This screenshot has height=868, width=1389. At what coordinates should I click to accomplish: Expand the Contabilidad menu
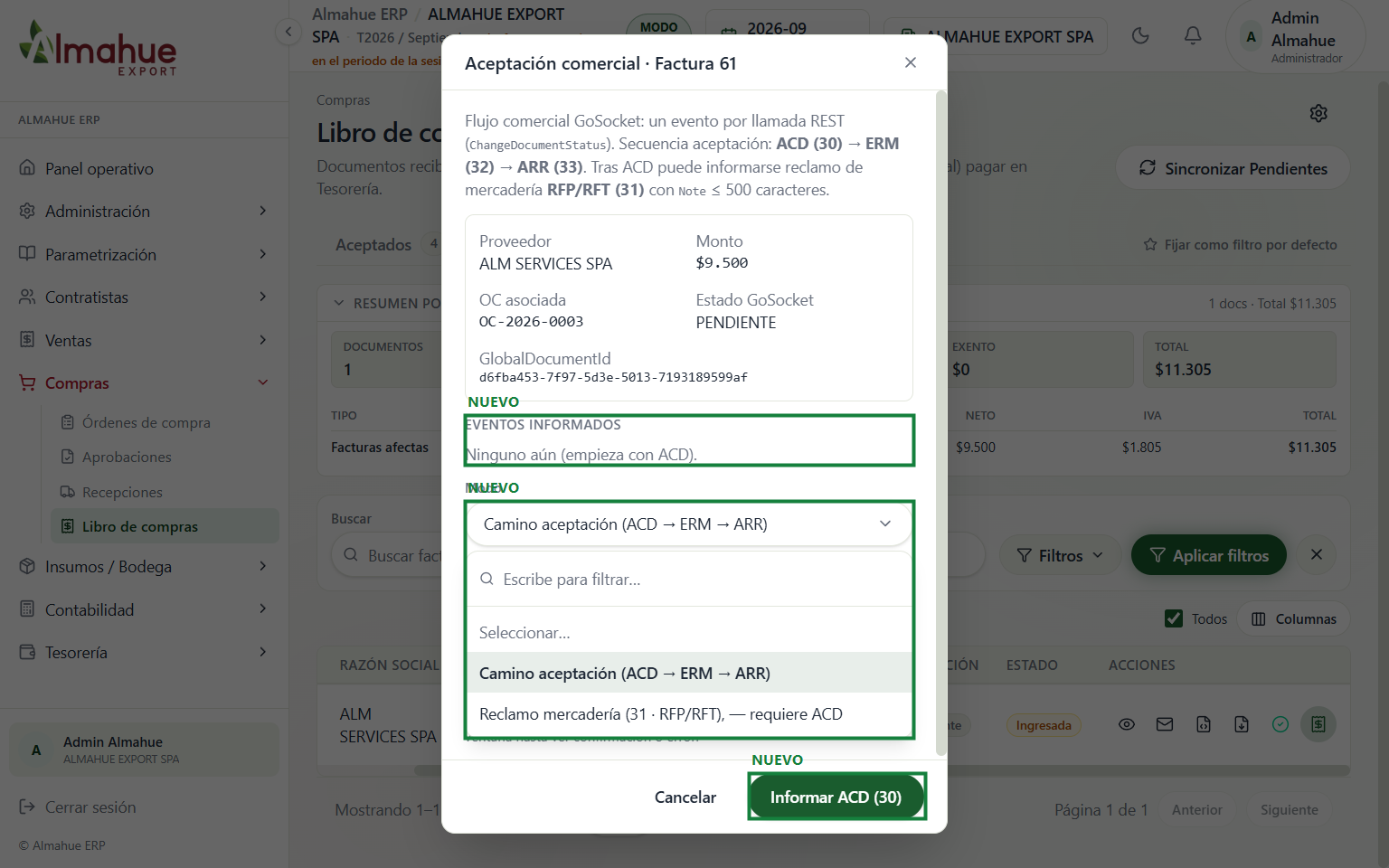(145, 609)
